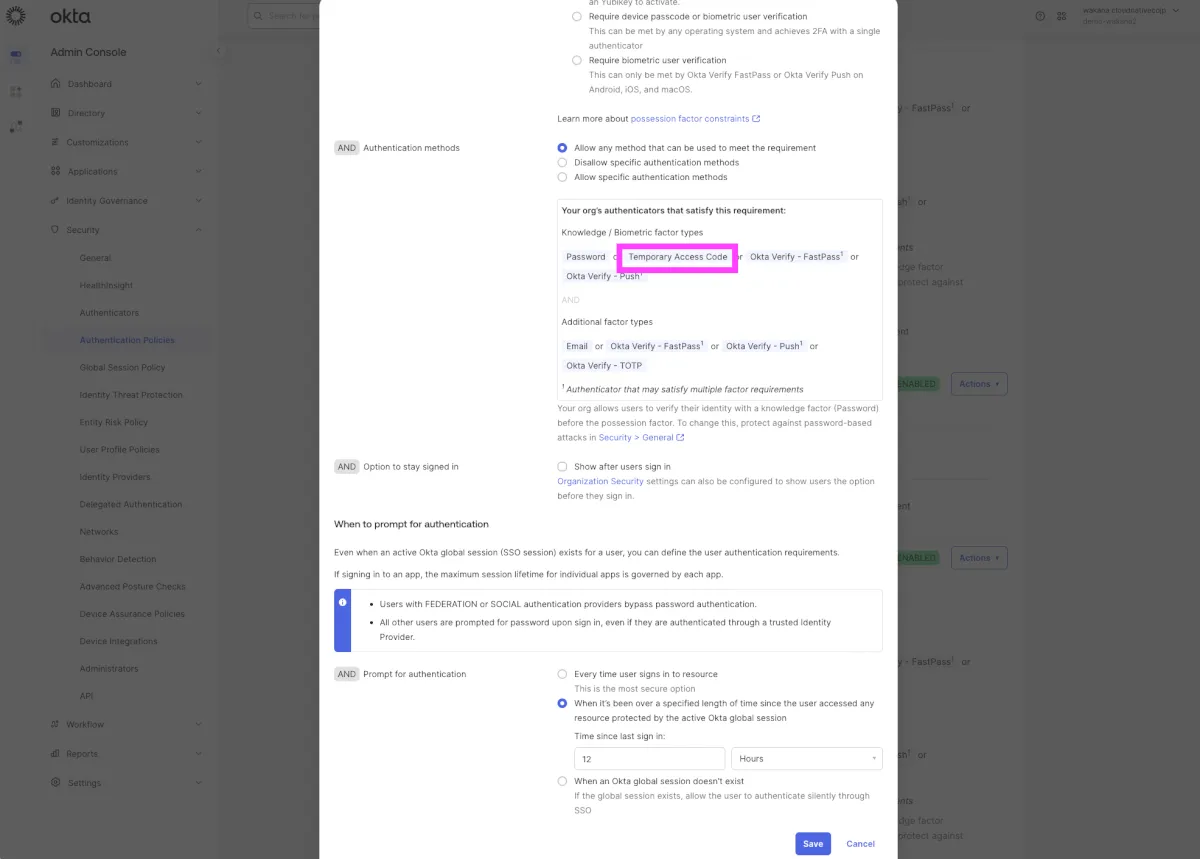Open Authenticators in Security menu

(x=109, y=313)
